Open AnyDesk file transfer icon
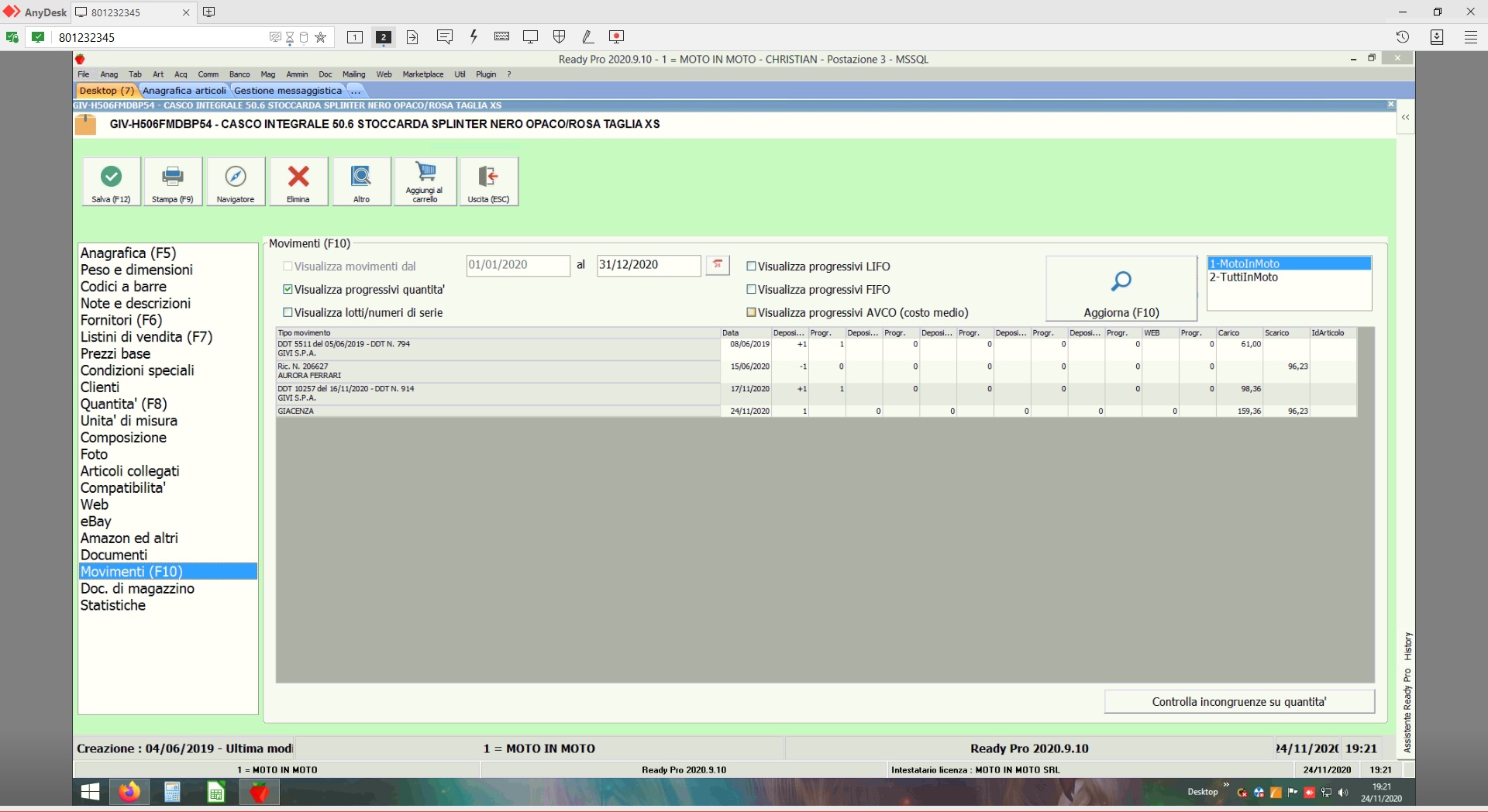This screenshot has height=812, width=1488. pyautogui.click(x=412, y=37)
